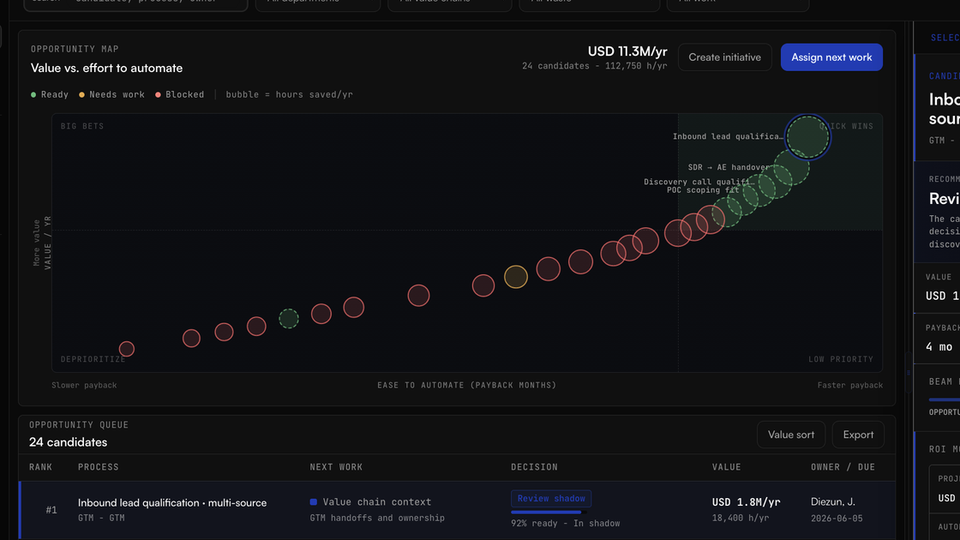Viewport: 960px width, 540px height.
Task: Click the 92% ready progress bar
Action: (x=549, y=512)
